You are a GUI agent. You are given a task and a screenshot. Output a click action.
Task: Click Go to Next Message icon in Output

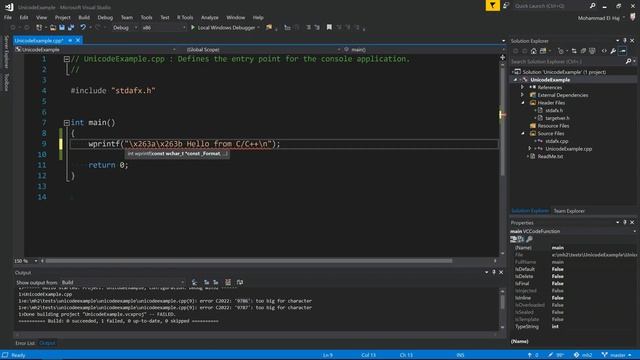(x=216, y=282)
